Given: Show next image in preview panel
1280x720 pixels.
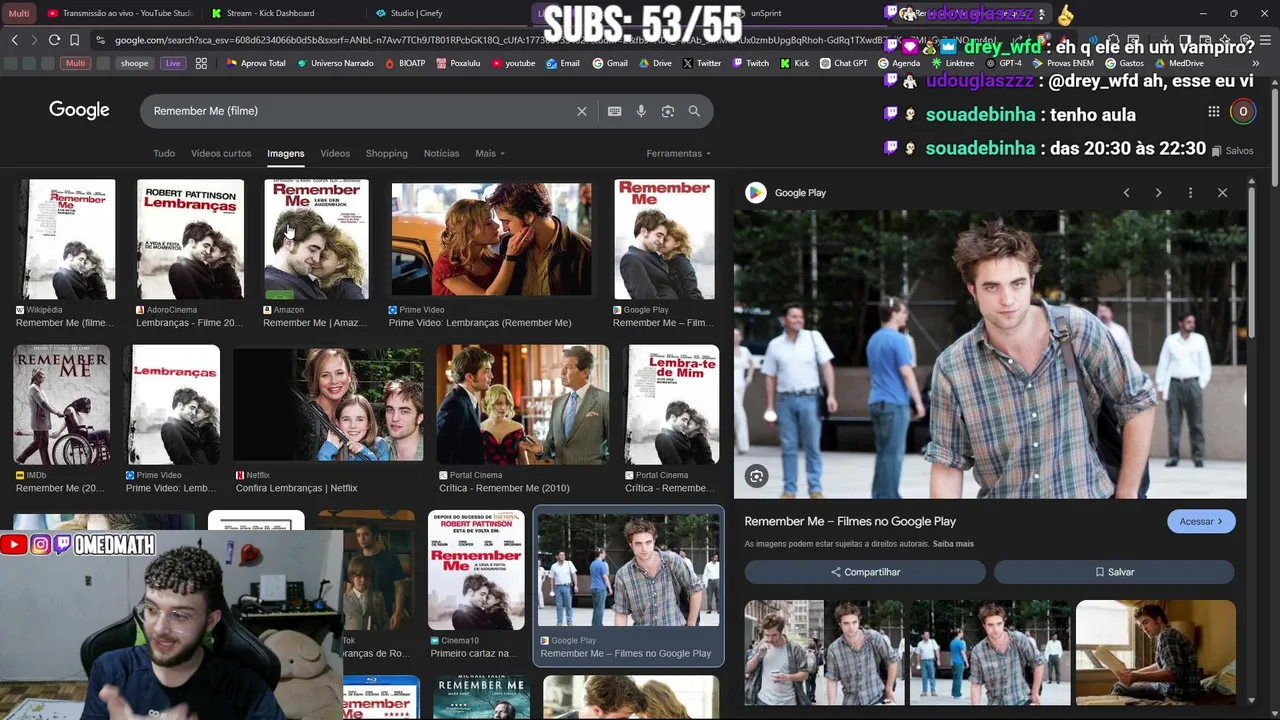Looking at the screenshot, I should (1158, 193).
